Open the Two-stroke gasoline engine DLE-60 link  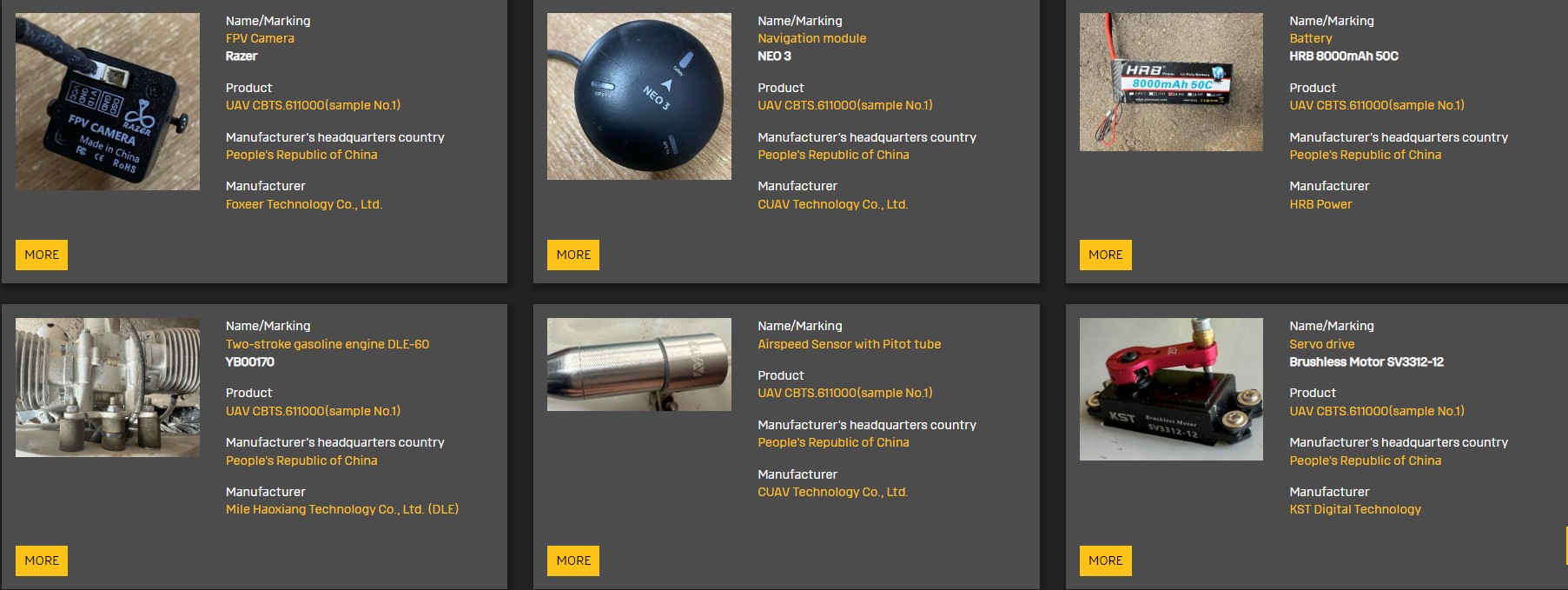point(327,344)
